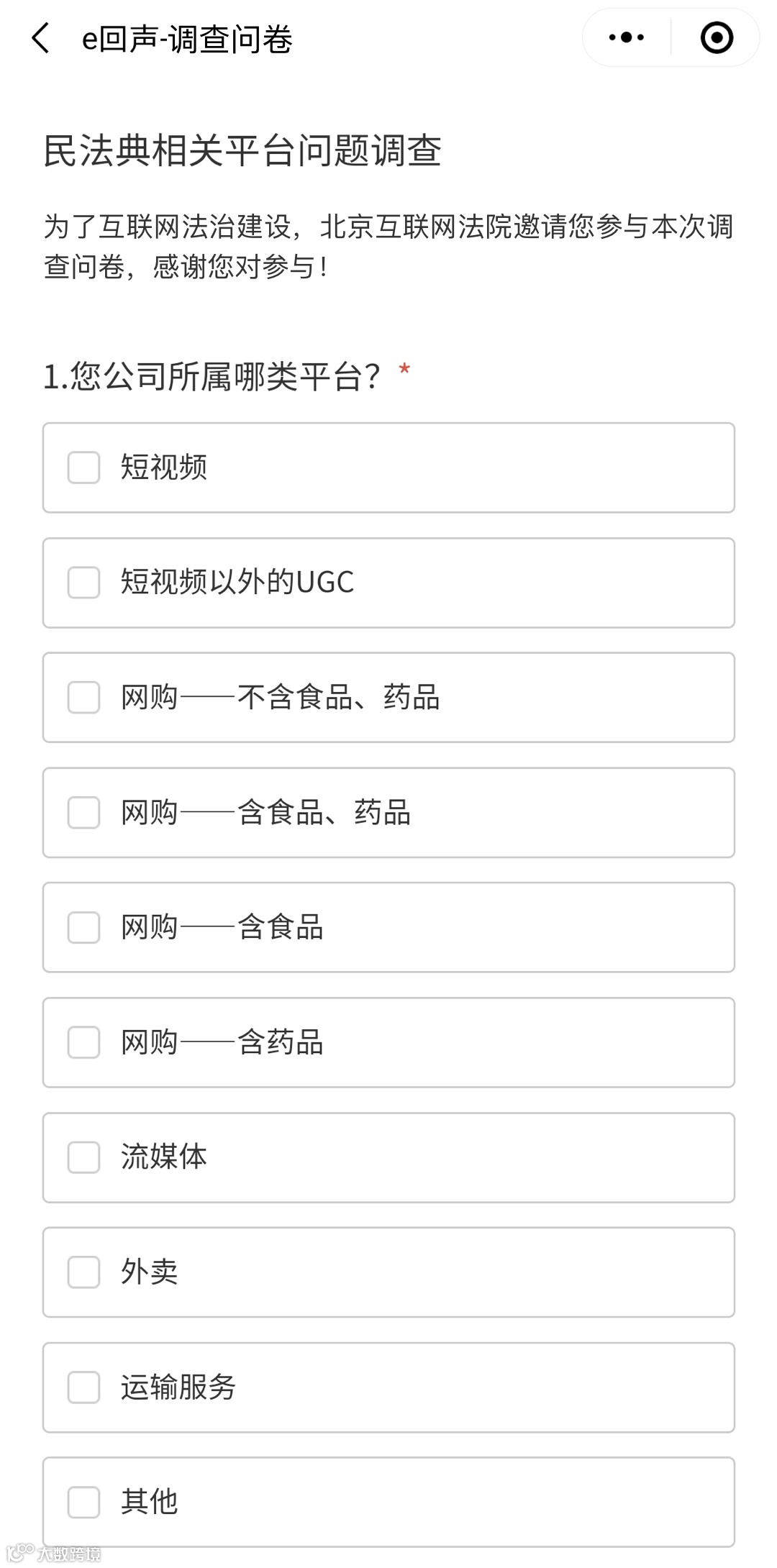The image size is (777, 1568).
Task: Choose the 其他 option label
Action: 150,1503
